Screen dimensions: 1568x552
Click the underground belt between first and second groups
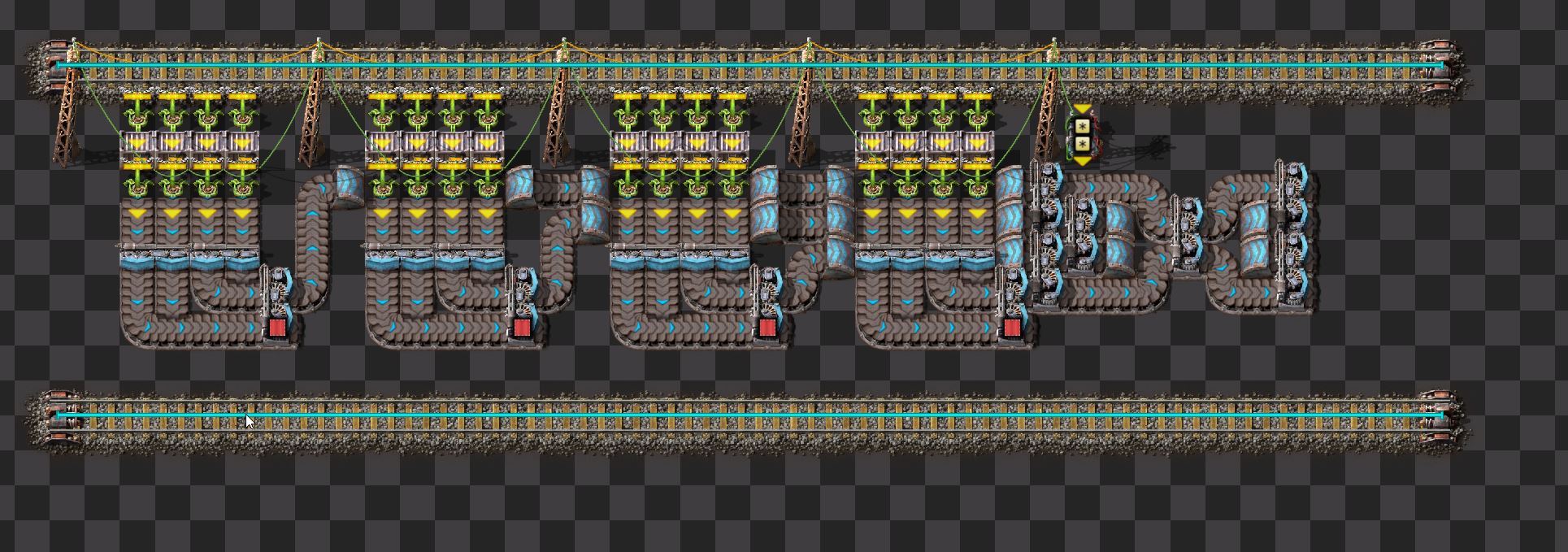click(350, 185)
